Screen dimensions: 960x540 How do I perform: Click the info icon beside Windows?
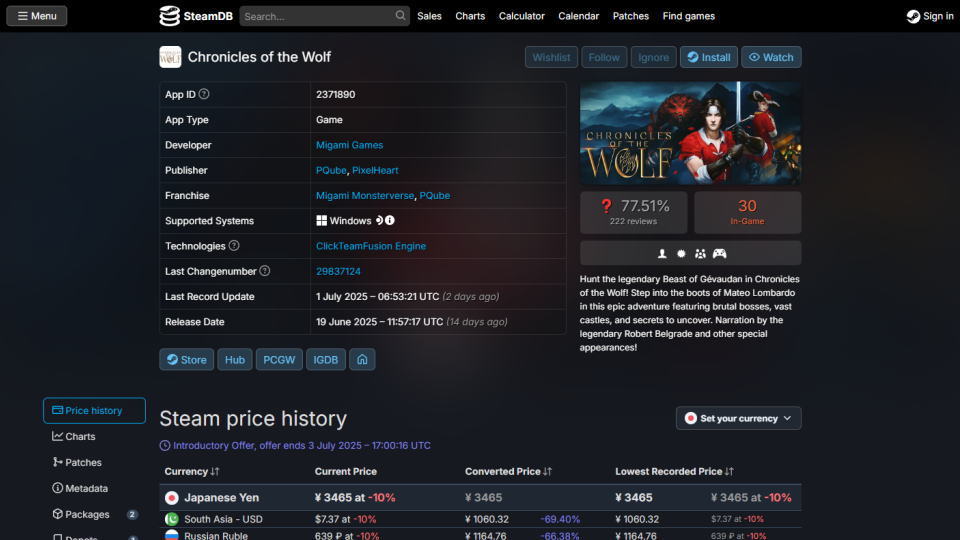click(390, 220)
